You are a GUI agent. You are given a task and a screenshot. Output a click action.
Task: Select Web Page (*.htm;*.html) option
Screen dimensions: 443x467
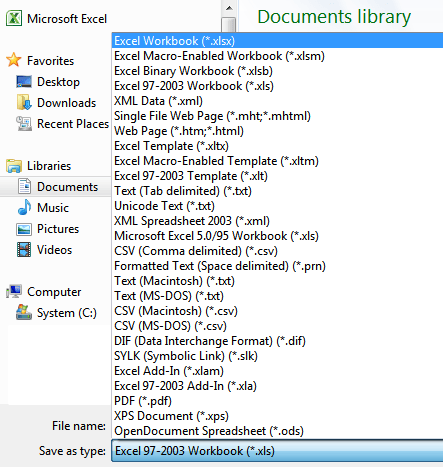point(277,131)
